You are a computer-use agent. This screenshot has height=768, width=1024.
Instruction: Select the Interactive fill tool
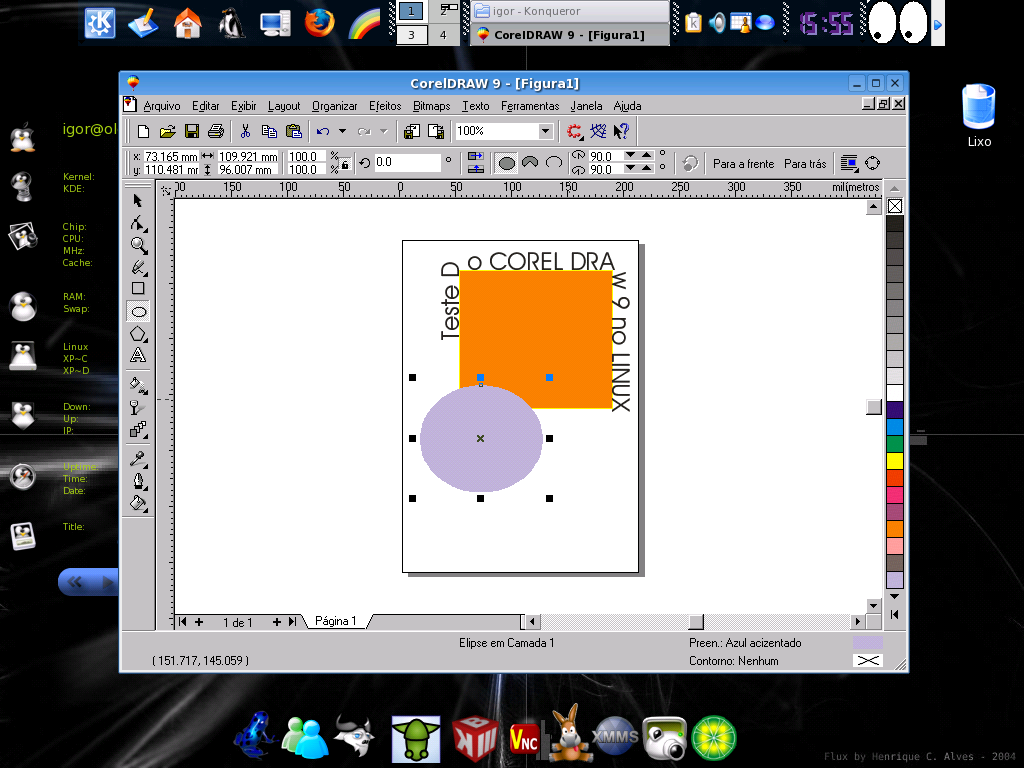pos(138,385)
